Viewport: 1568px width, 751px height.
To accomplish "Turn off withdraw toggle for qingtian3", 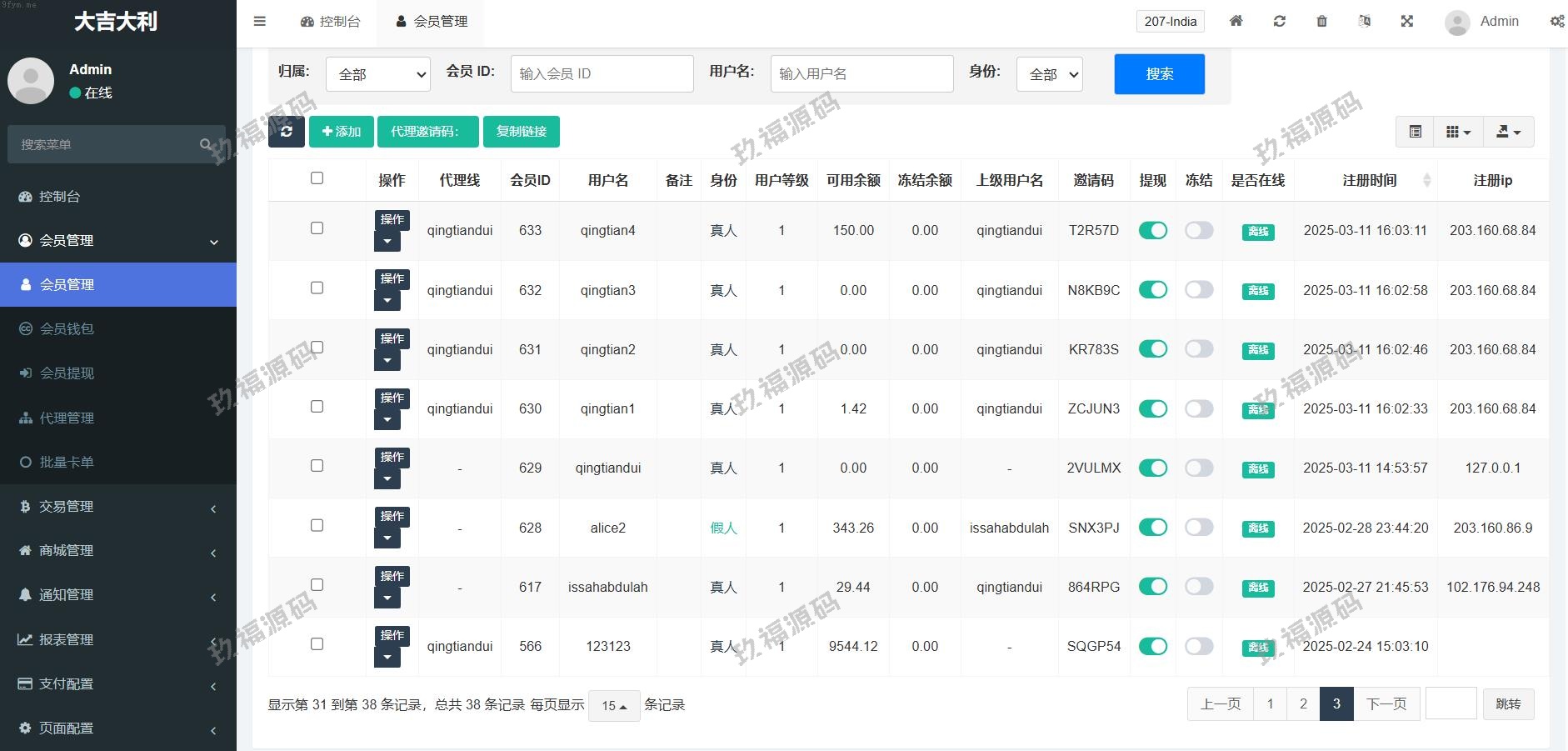I will [x=1152, y=290].
